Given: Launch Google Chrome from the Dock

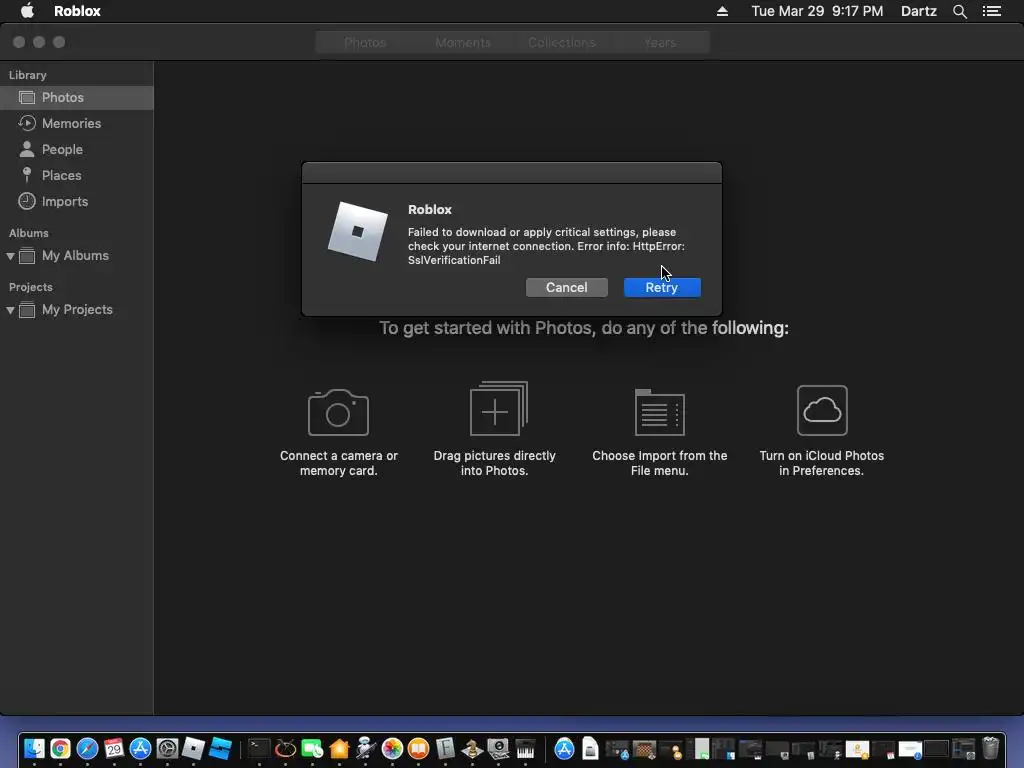Looking at the screenshot, I should click(x=60, y=748).
